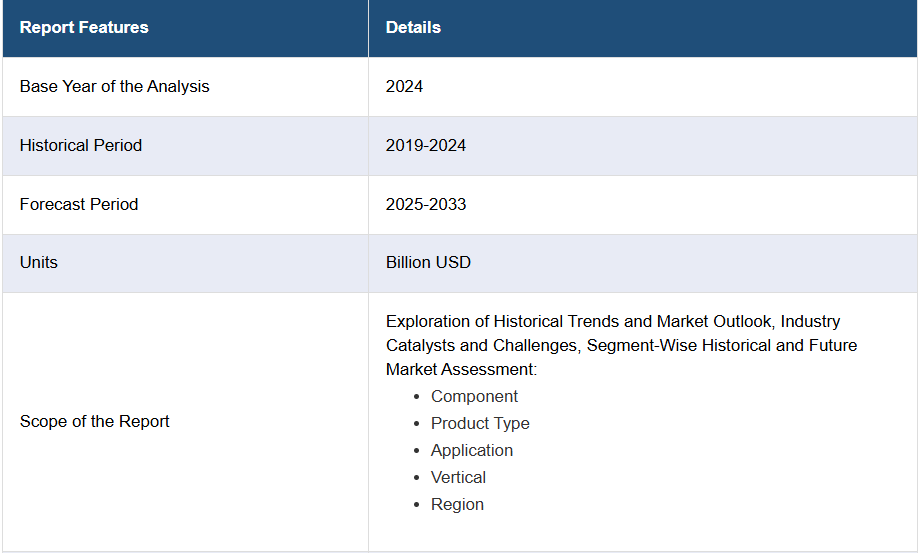
Task: Click the Details column header
Action: [x=413, y=28]
